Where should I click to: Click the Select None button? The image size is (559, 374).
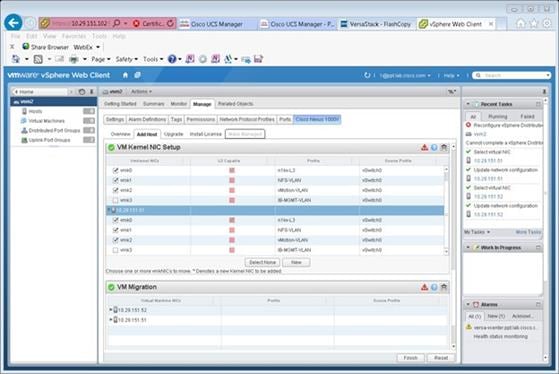click(262, 262)
